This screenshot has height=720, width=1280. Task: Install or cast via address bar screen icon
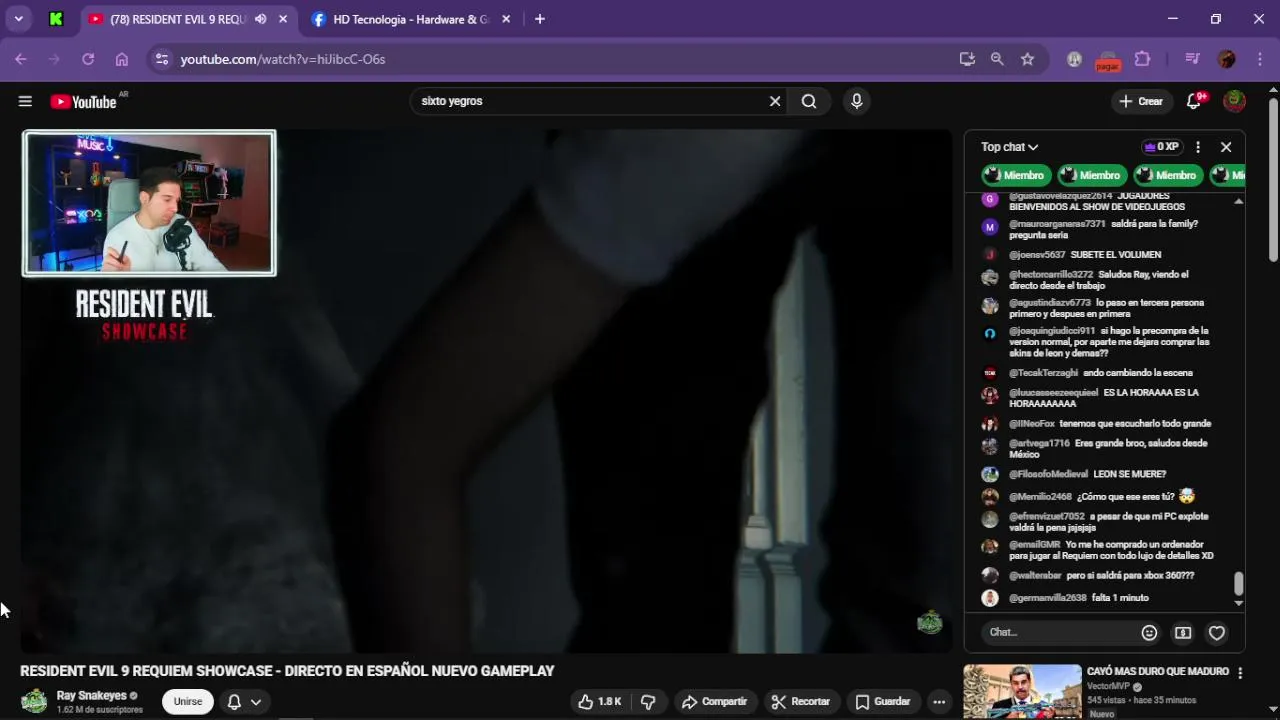coord(967,59)
